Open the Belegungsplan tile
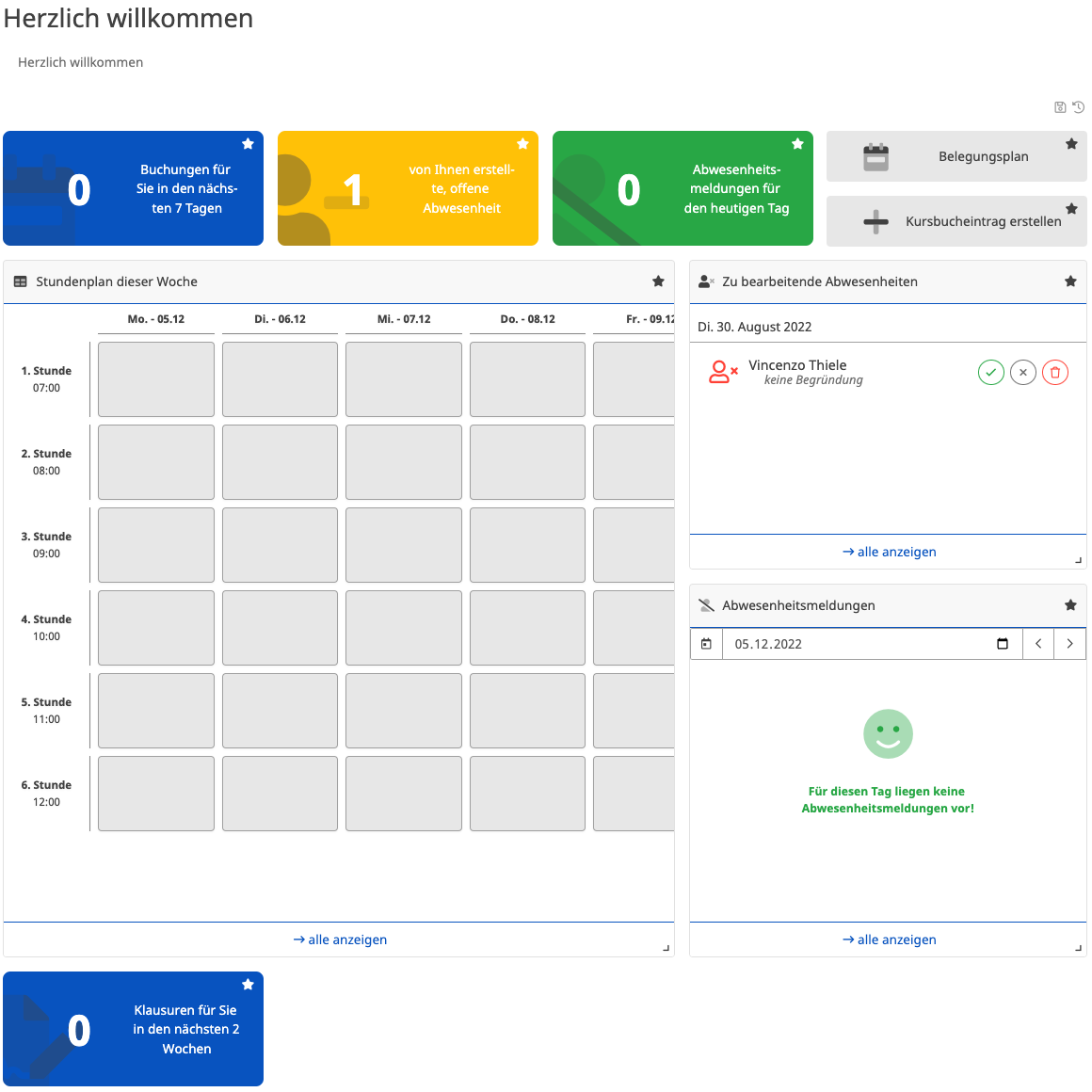1092x1092 pixels. point(956,156)
